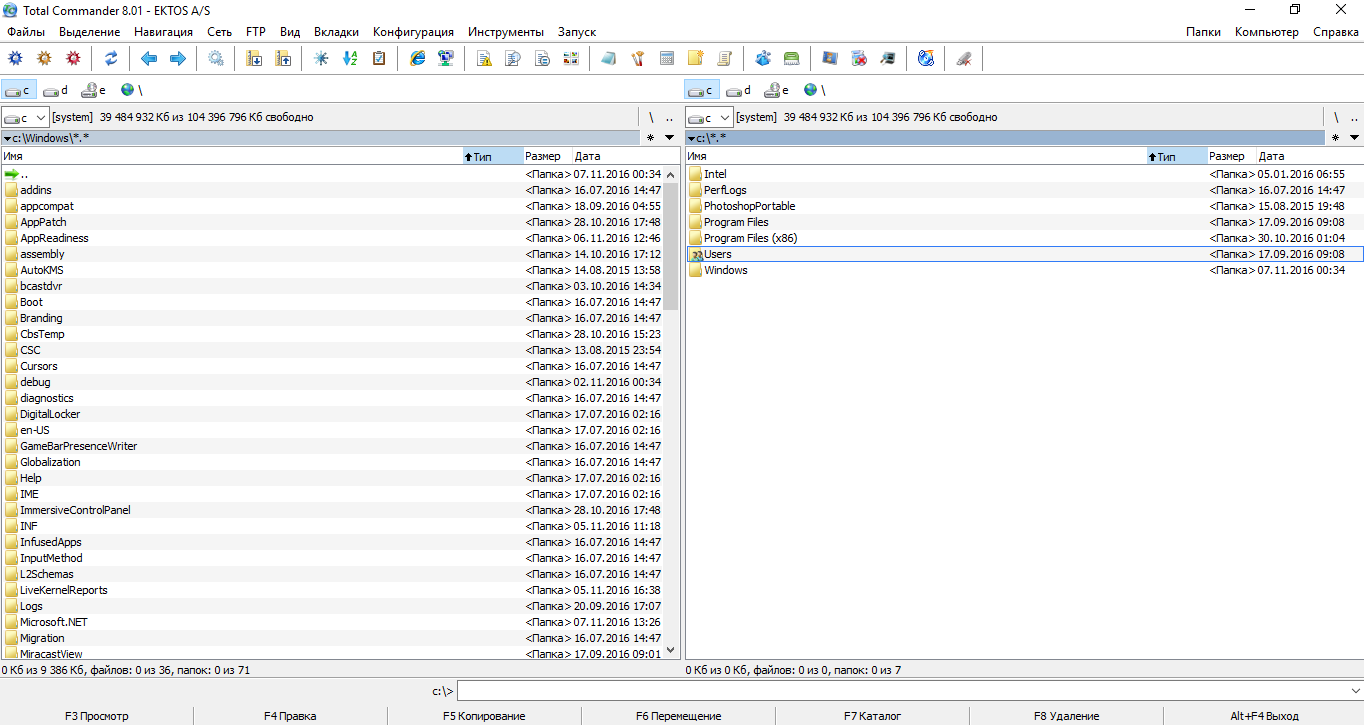Click the green brush cleaner icon
The image size is (1364, 725).
(792, 59)
